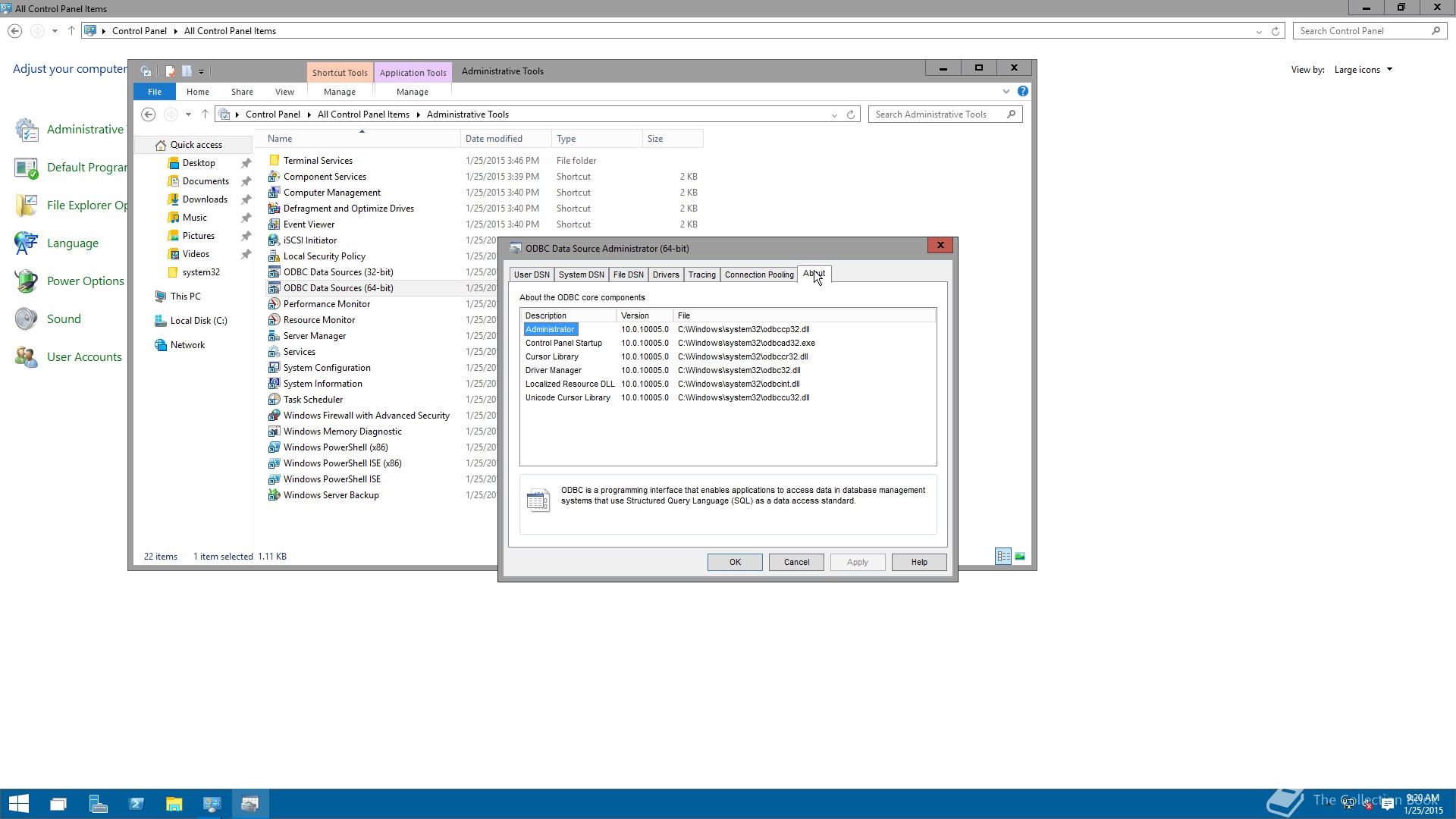Select Driver Manager row in ODBC components
Screen dimensions: 1456x819
(x=728, y=371)
